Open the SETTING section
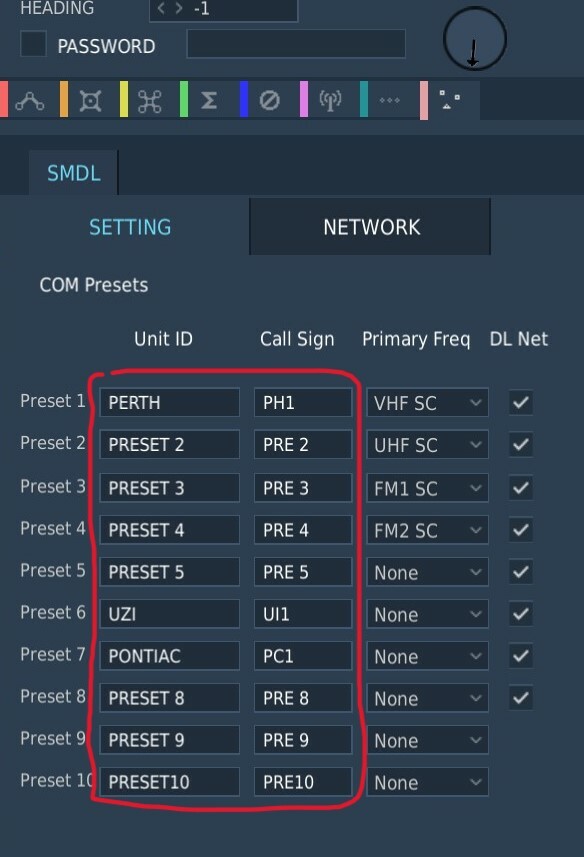Image resolution: width=584 pixels, height=857 pixels. pyautogui.click(x=130, y=226)
